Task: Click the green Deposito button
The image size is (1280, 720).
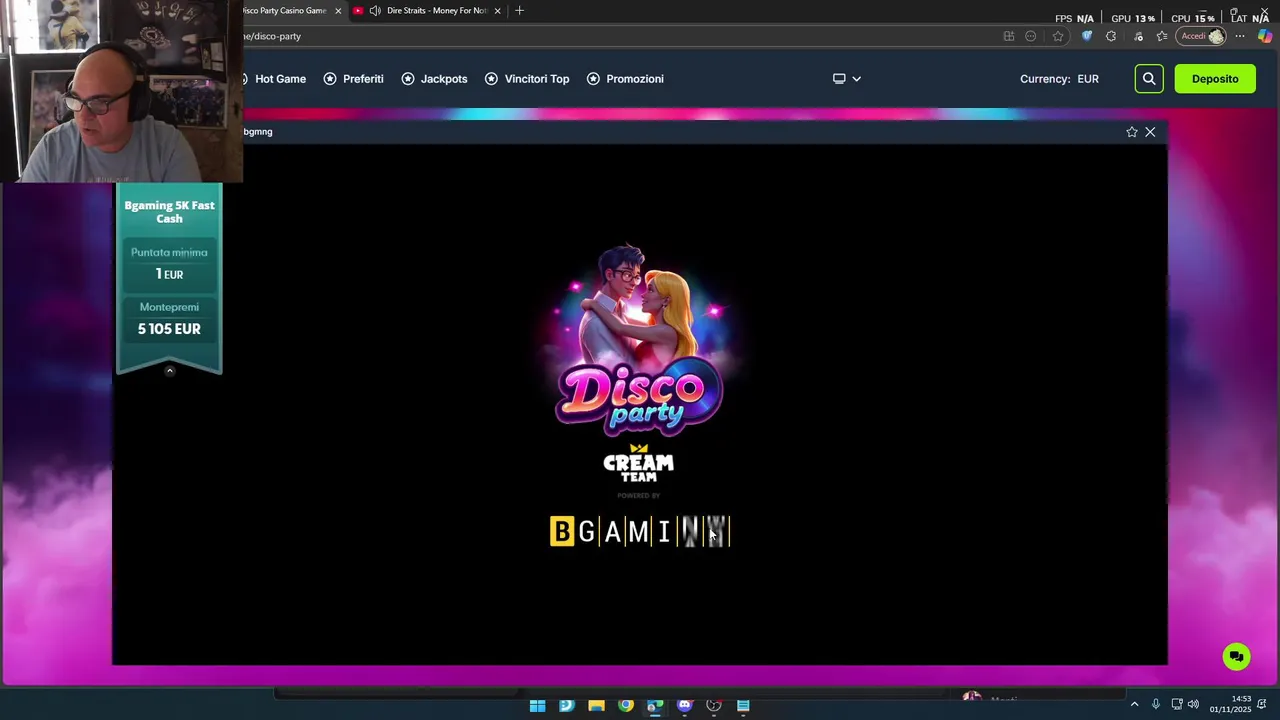Action: coord(1215,79)
